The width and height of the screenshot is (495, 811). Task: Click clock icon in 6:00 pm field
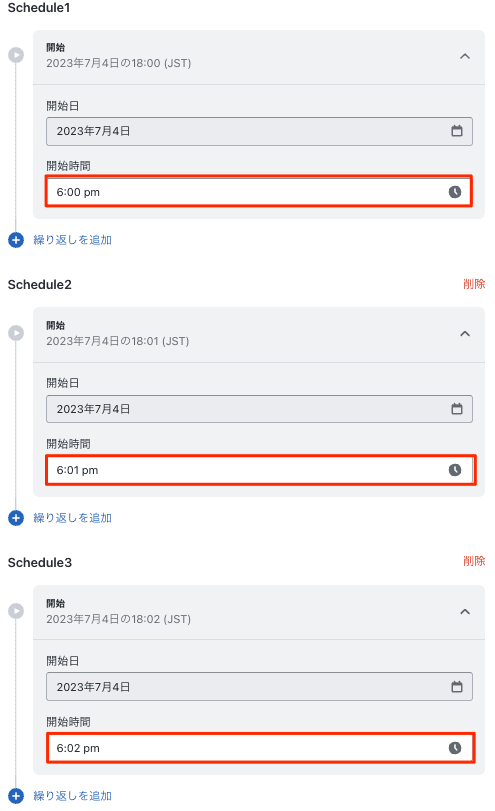click(x=455, y=192)
